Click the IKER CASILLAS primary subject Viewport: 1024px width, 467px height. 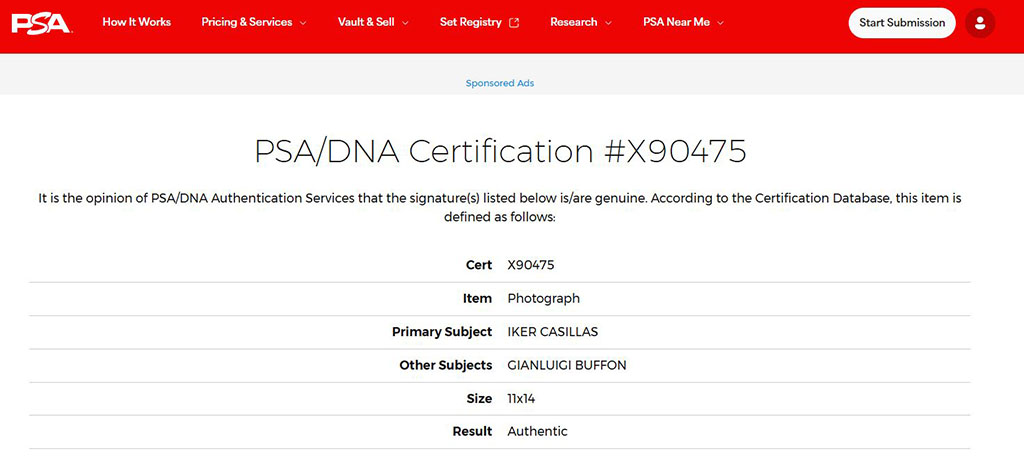[553, 332]
